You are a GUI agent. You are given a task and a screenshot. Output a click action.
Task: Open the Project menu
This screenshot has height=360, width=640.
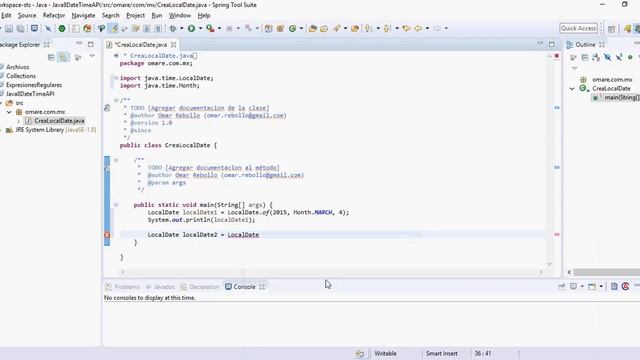tap(136, 16)
